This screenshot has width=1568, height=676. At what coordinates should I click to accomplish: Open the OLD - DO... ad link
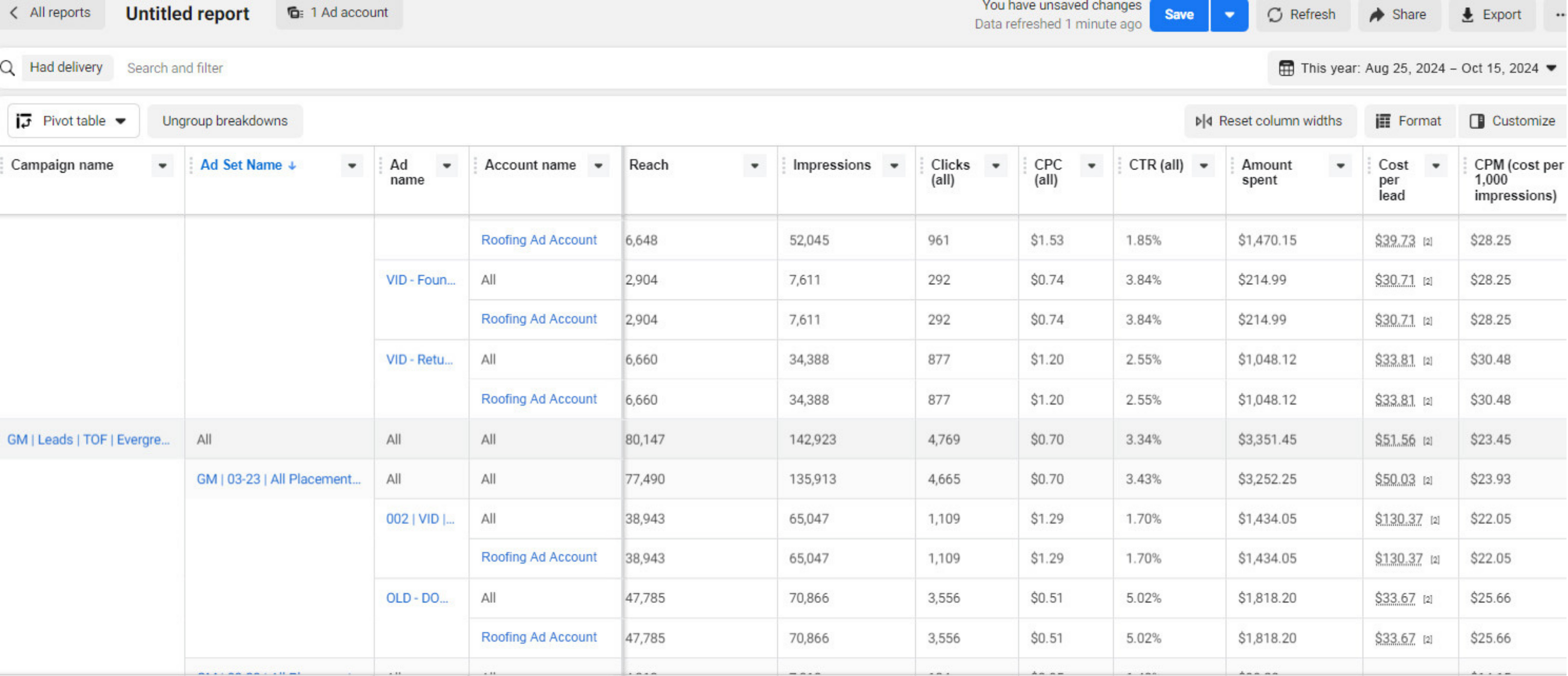coord(417,598)
